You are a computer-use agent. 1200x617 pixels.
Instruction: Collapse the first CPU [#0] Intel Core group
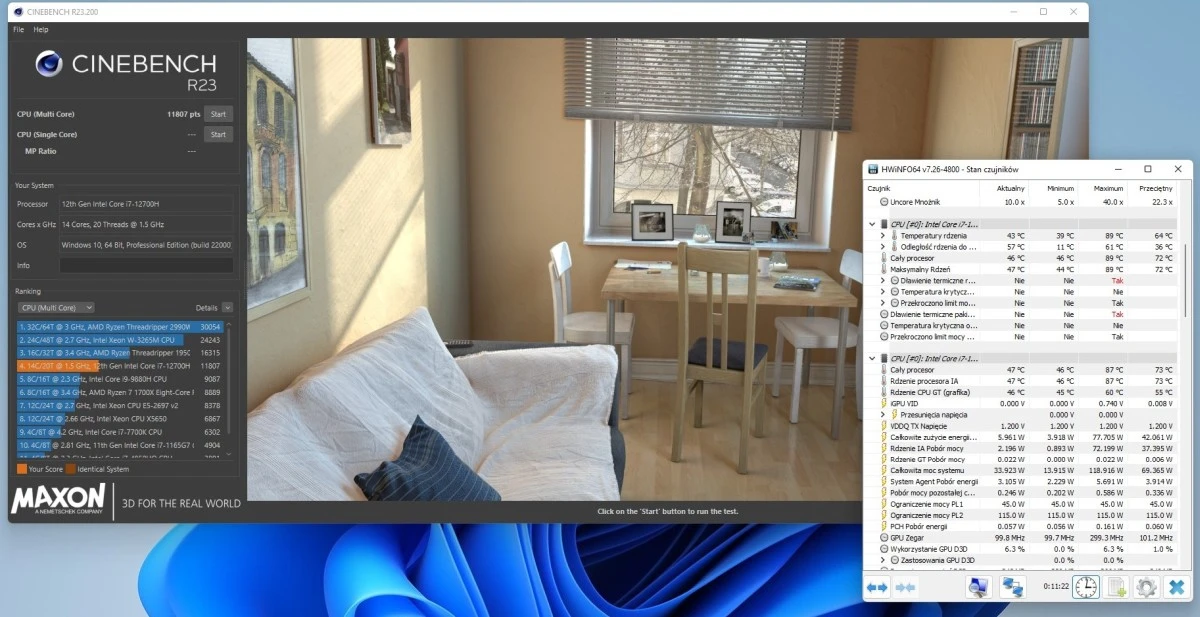point(872,224)
